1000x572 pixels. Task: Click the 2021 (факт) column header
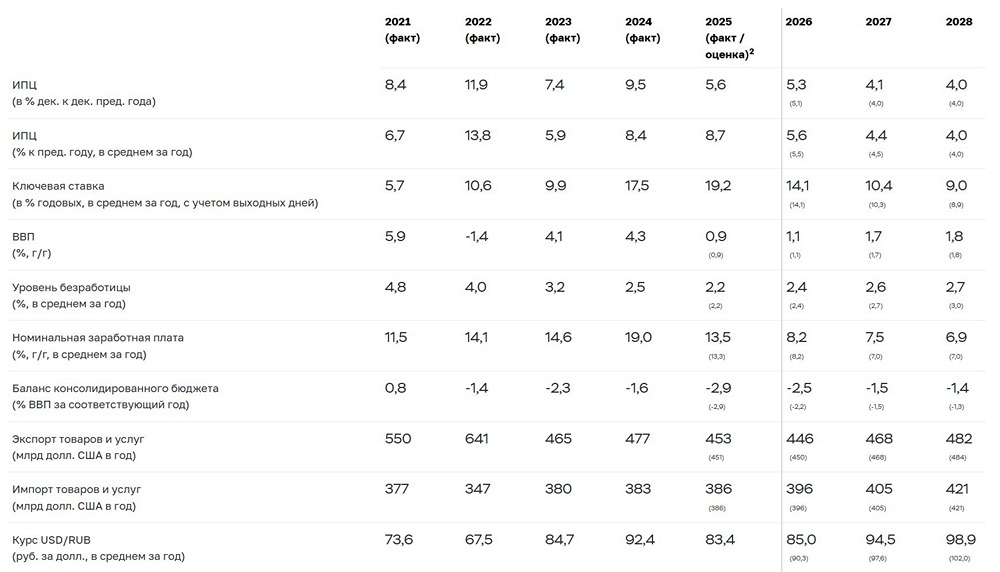[x=402, y=30]
